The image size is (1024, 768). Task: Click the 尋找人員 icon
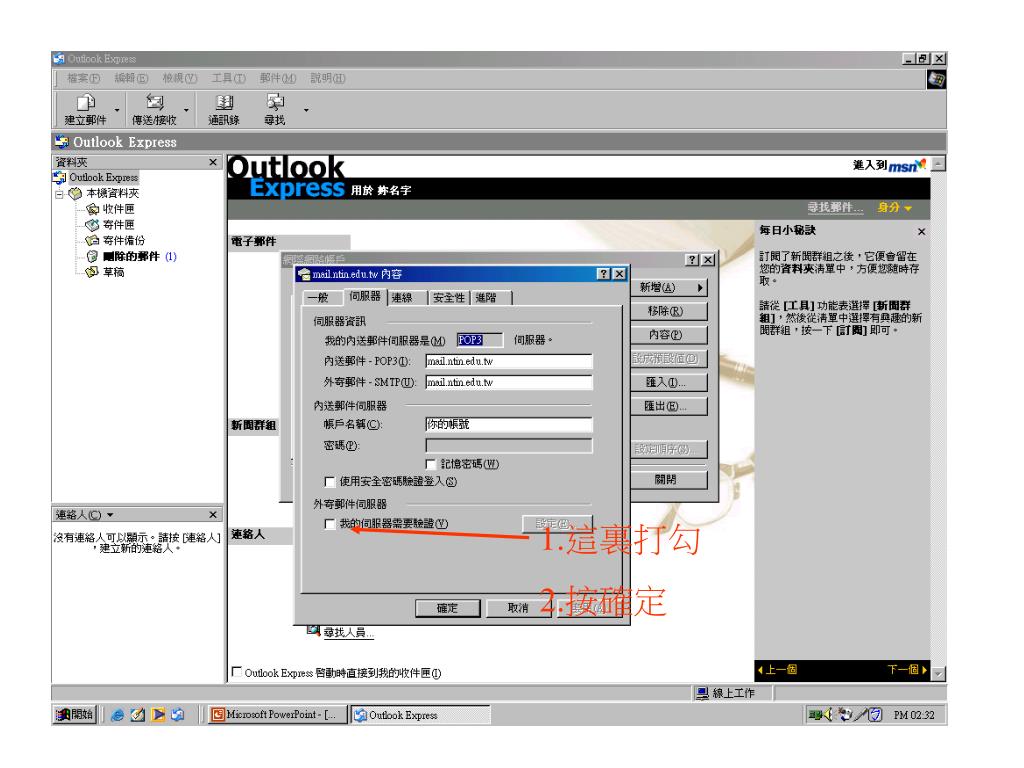(313, 631)
